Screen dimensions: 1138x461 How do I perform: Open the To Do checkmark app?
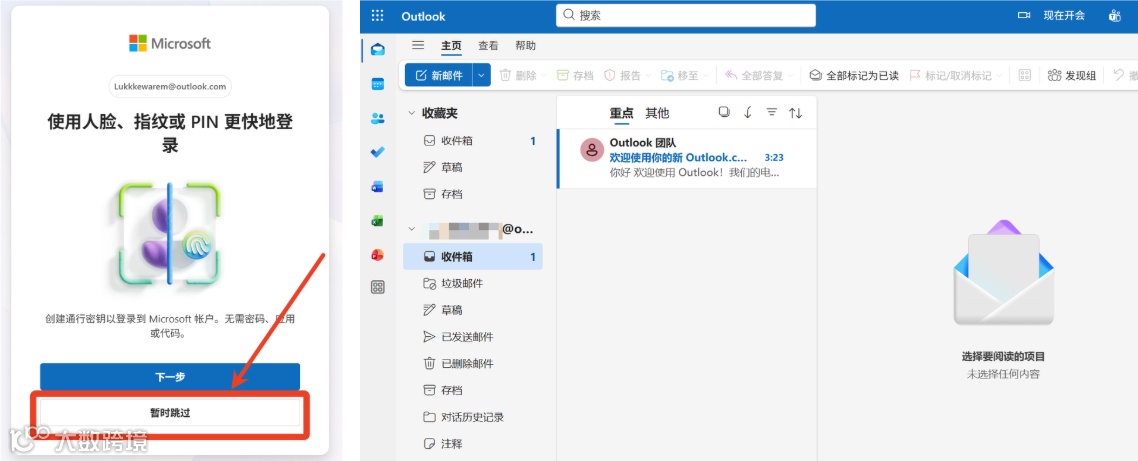[377, 152]
